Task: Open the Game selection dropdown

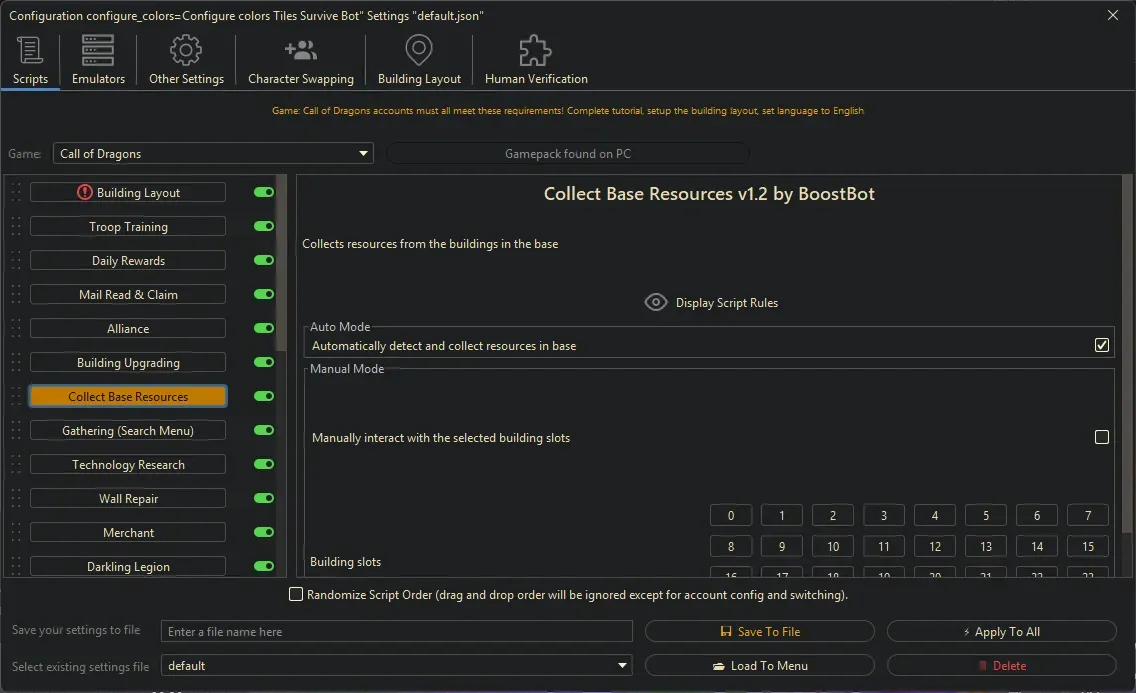Action: pos(363,153)
